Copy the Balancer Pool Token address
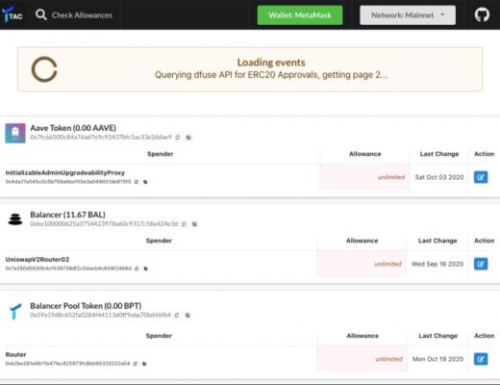 click(x=177, y=315)
